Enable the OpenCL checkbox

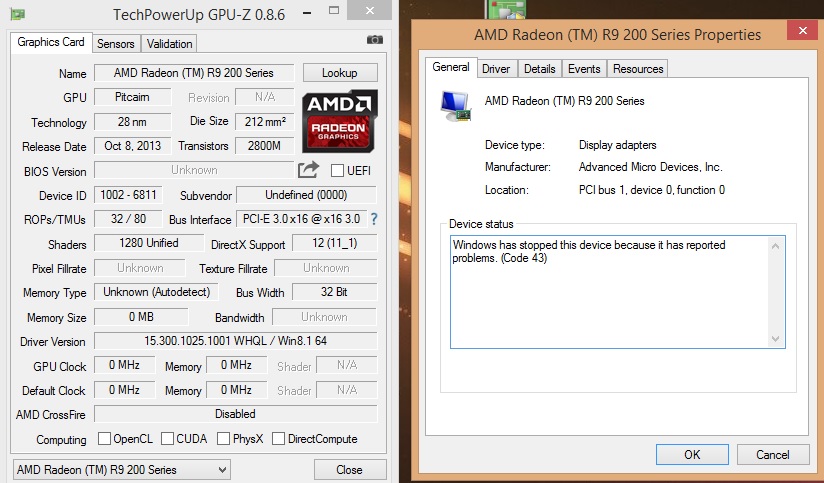[105, 438]
